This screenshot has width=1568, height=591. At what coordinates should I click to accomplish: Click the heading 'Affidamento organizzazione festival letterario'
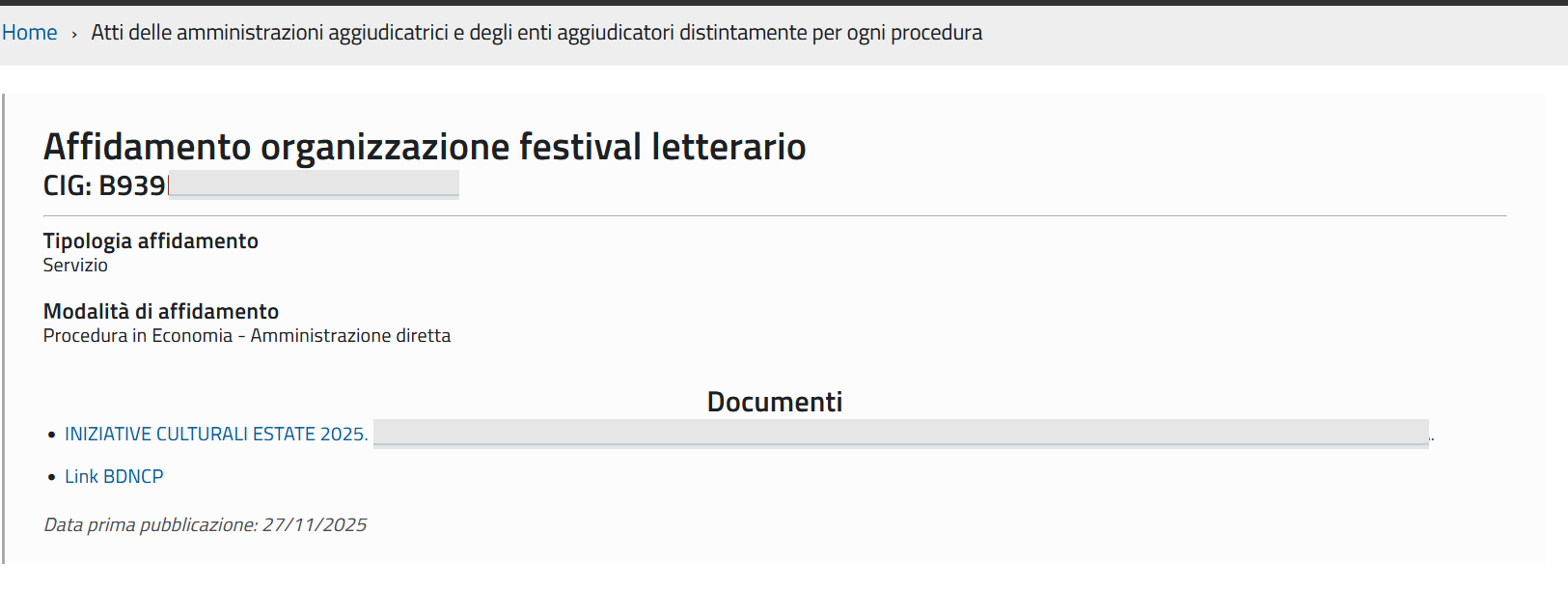(x=425, y=147)
